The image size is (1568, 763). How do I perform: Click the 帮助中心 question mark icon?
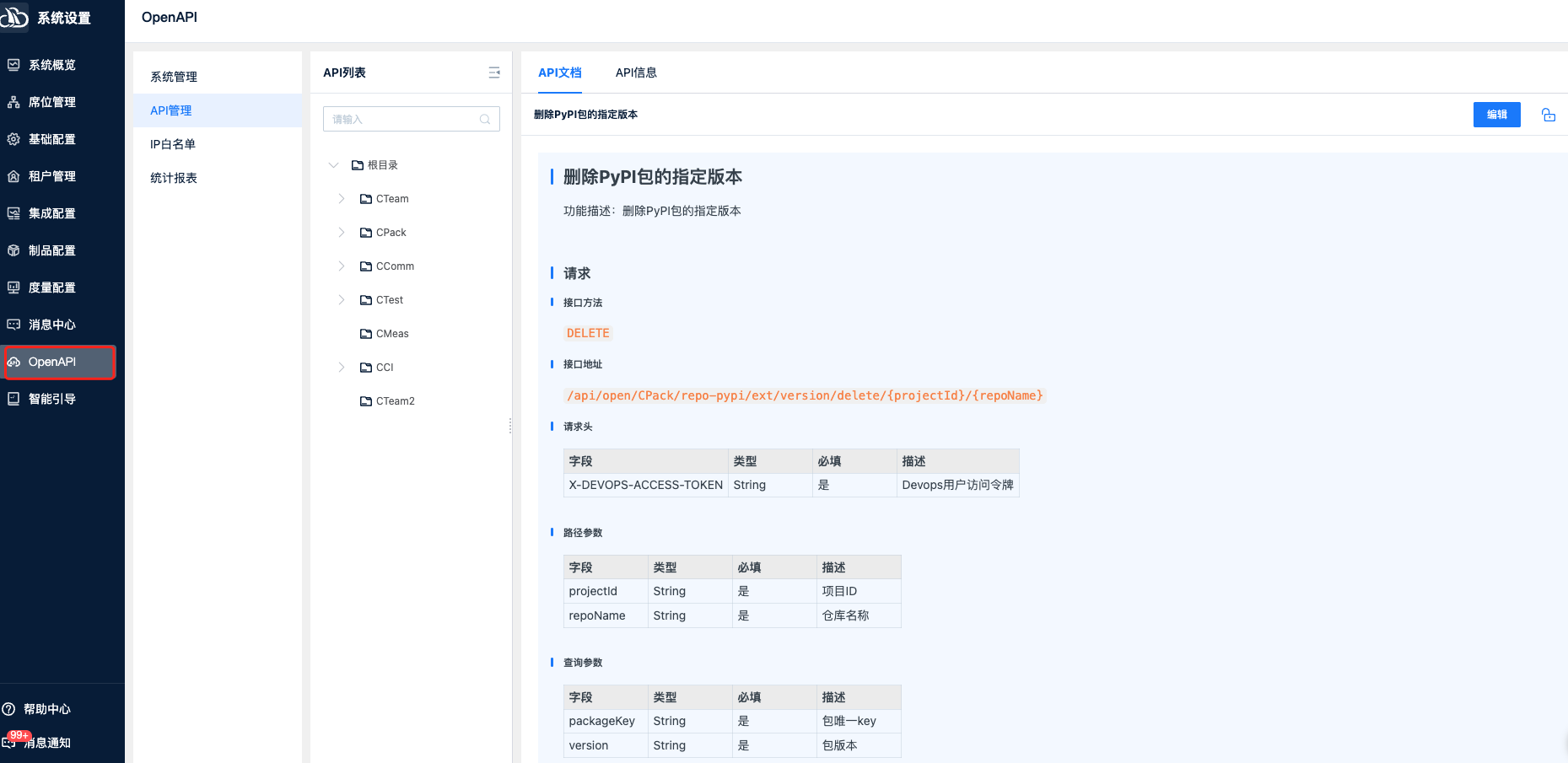[x=8, y=709]
